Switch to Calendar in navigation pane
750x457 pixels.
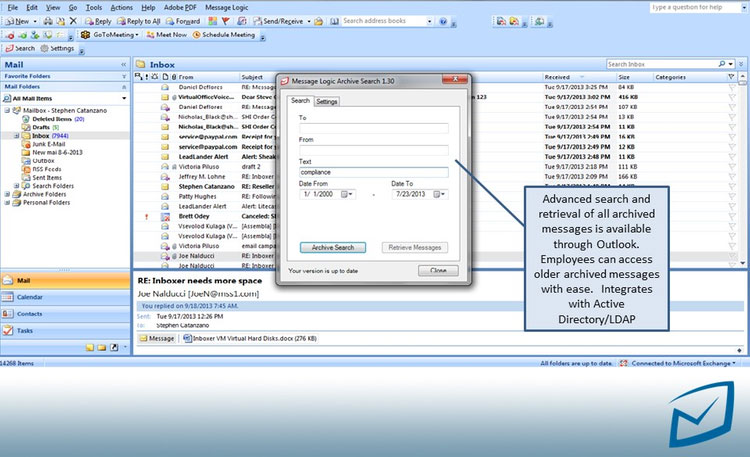pyautogui.click(x=65, y=297)
